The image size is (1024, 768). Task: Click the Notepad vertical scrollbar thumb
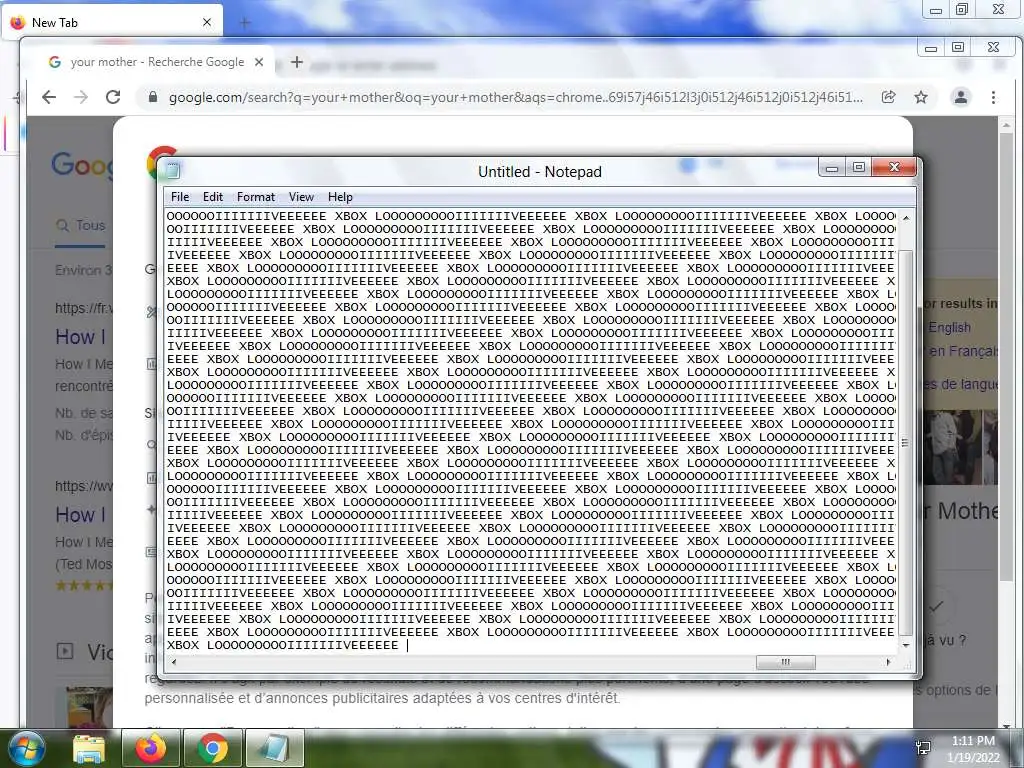pos(906,442)
